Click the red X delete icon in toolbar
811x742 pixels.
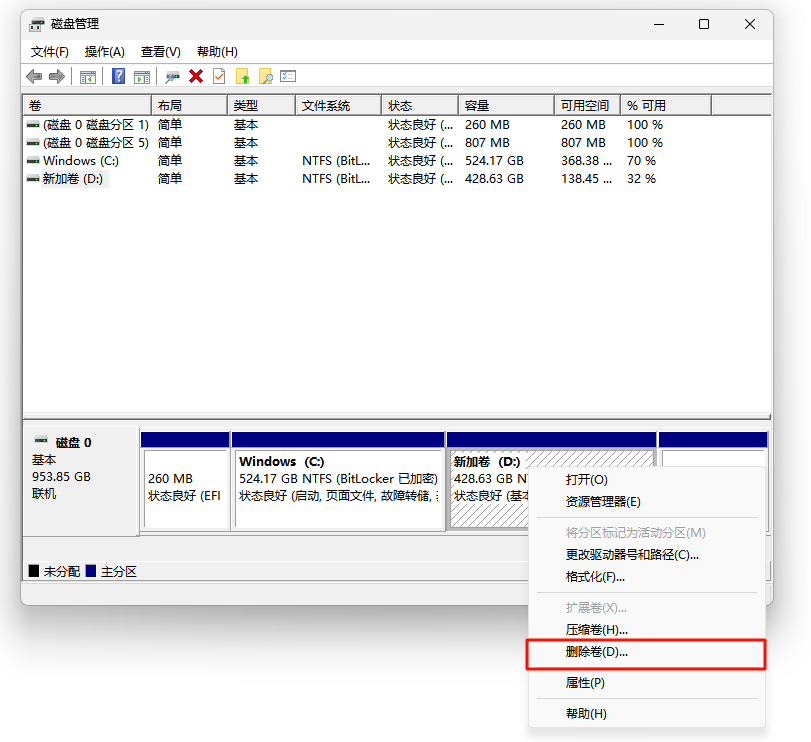pyautogui.click(x=196, y=77)
